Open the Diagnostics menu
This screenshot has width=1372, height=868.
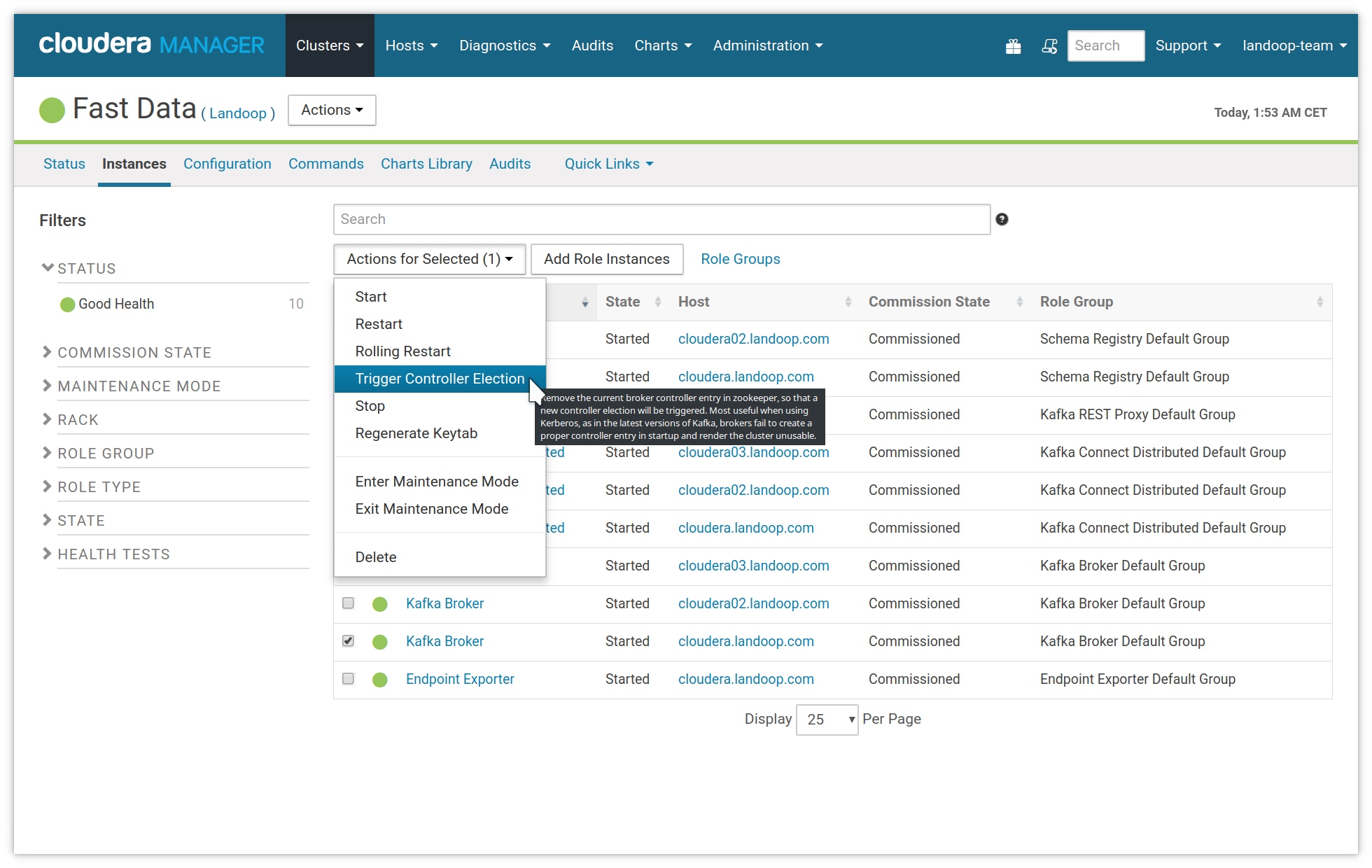(505, 45)
